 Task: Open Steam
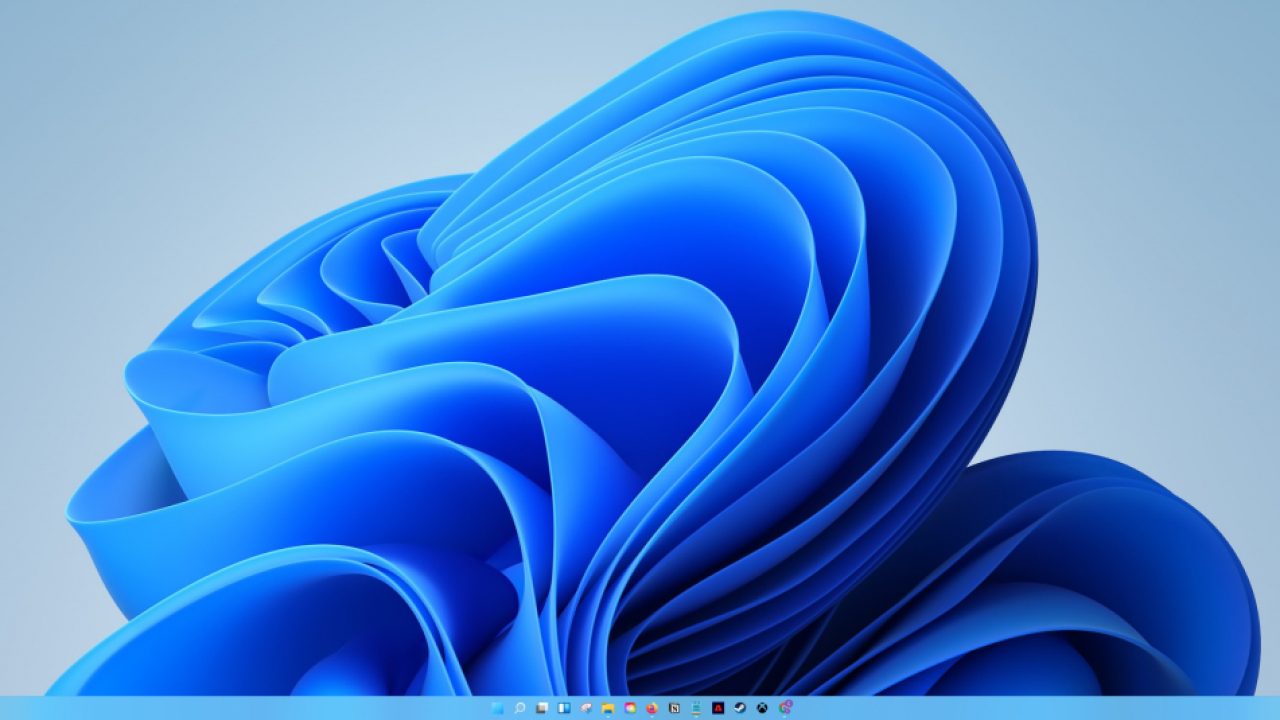point(740,707)
